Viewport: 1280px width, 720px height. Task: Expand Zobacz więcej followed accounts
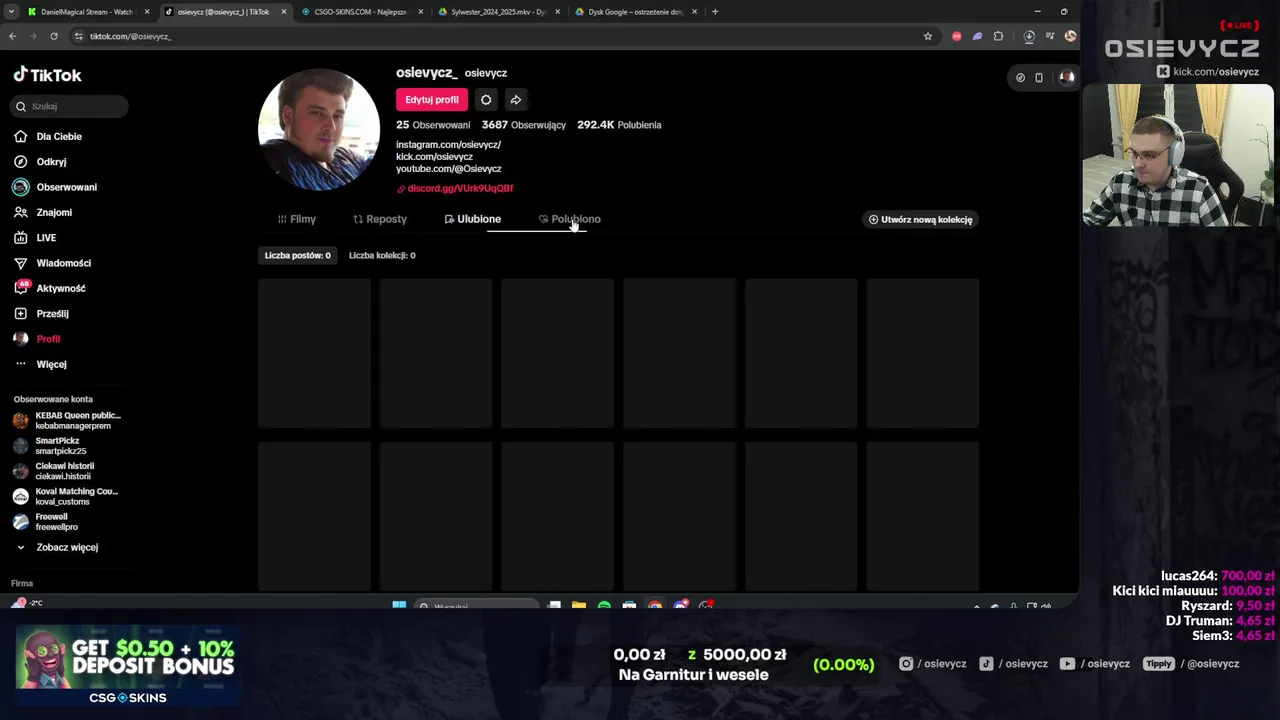pyautogui.click(x=58, y=548)
